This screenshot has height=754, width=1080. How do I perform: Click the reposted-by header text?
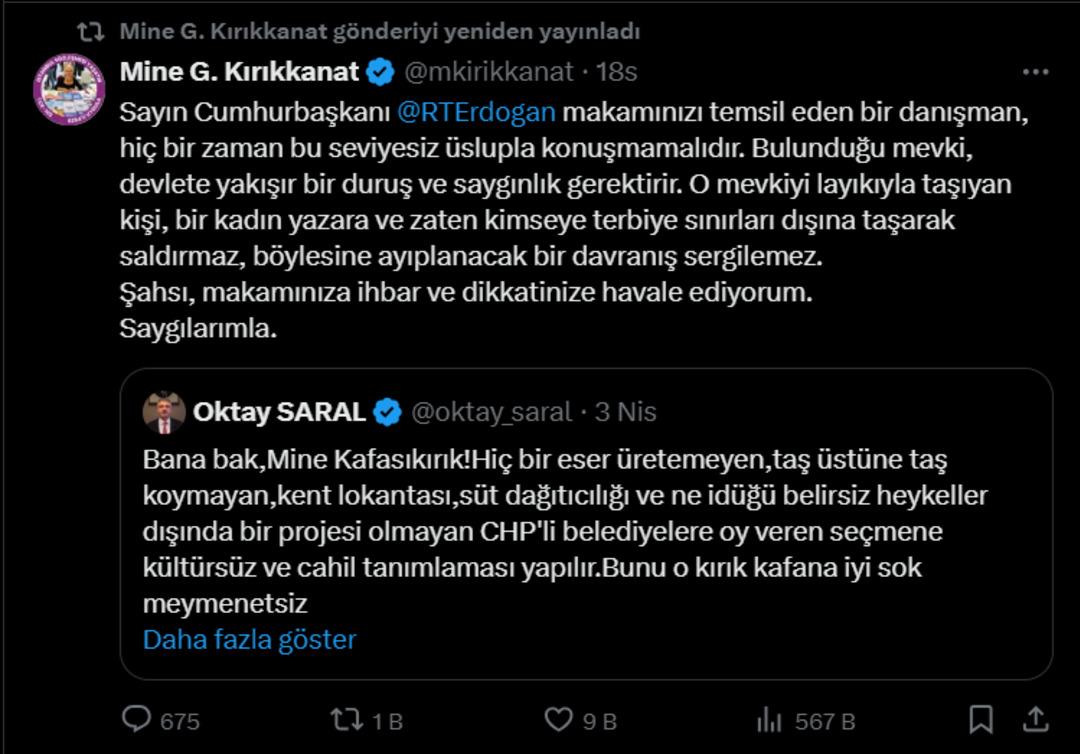pyautogui.click(x=379, y=31)
